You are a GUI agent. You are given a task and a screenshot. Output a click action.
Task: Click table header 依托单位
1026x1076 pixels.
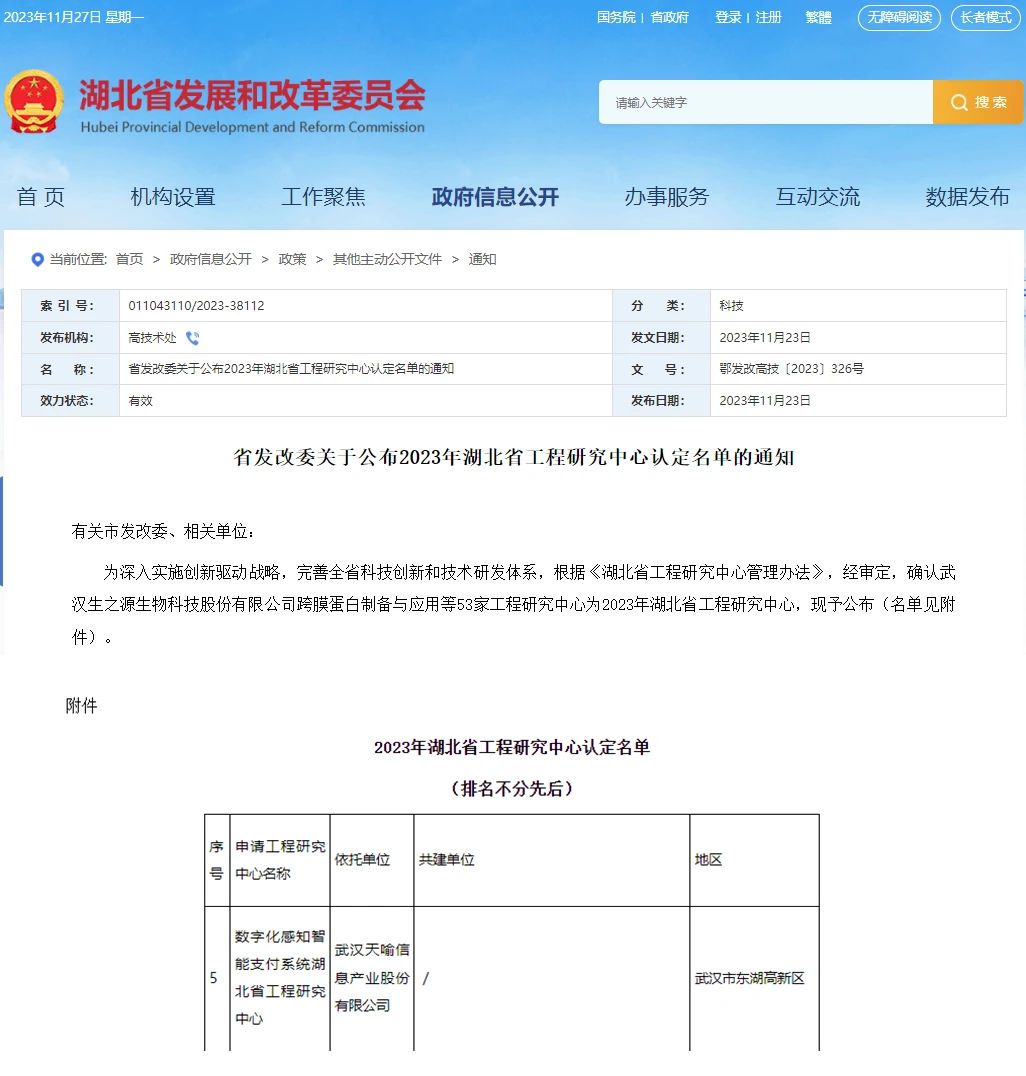click(x=362, y=860)
